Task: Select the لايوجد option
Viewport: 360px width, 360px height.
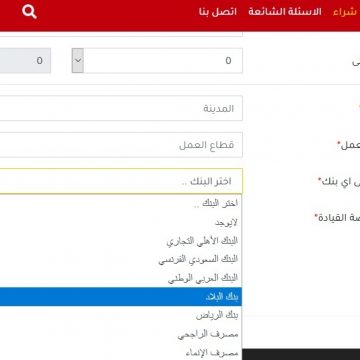Action: point(121,222)
